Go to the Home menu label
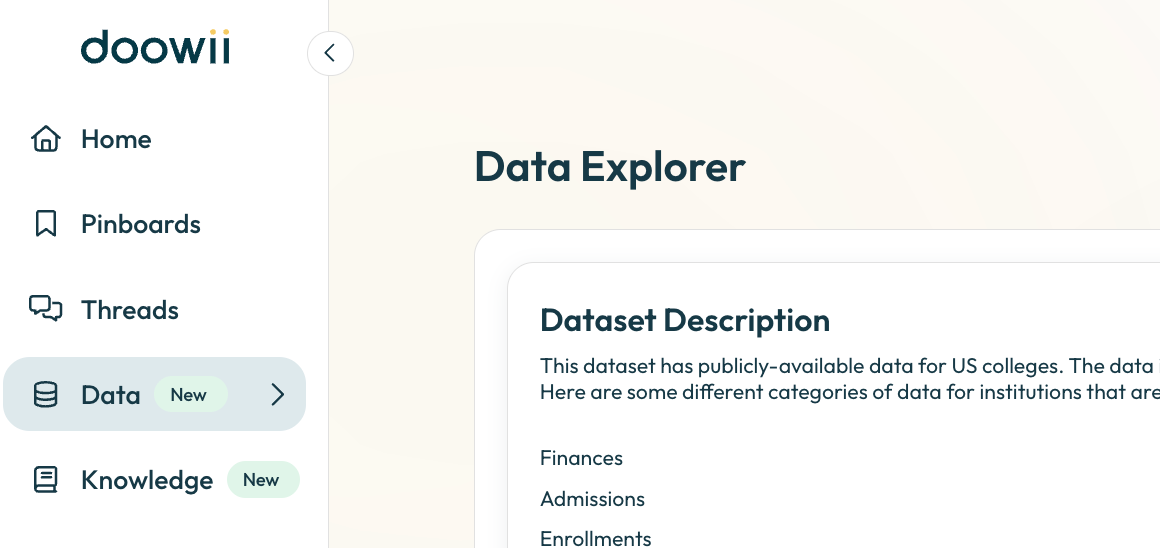Image resolution: width=1160 pixels, height=548 pixels. click(116, 139)
